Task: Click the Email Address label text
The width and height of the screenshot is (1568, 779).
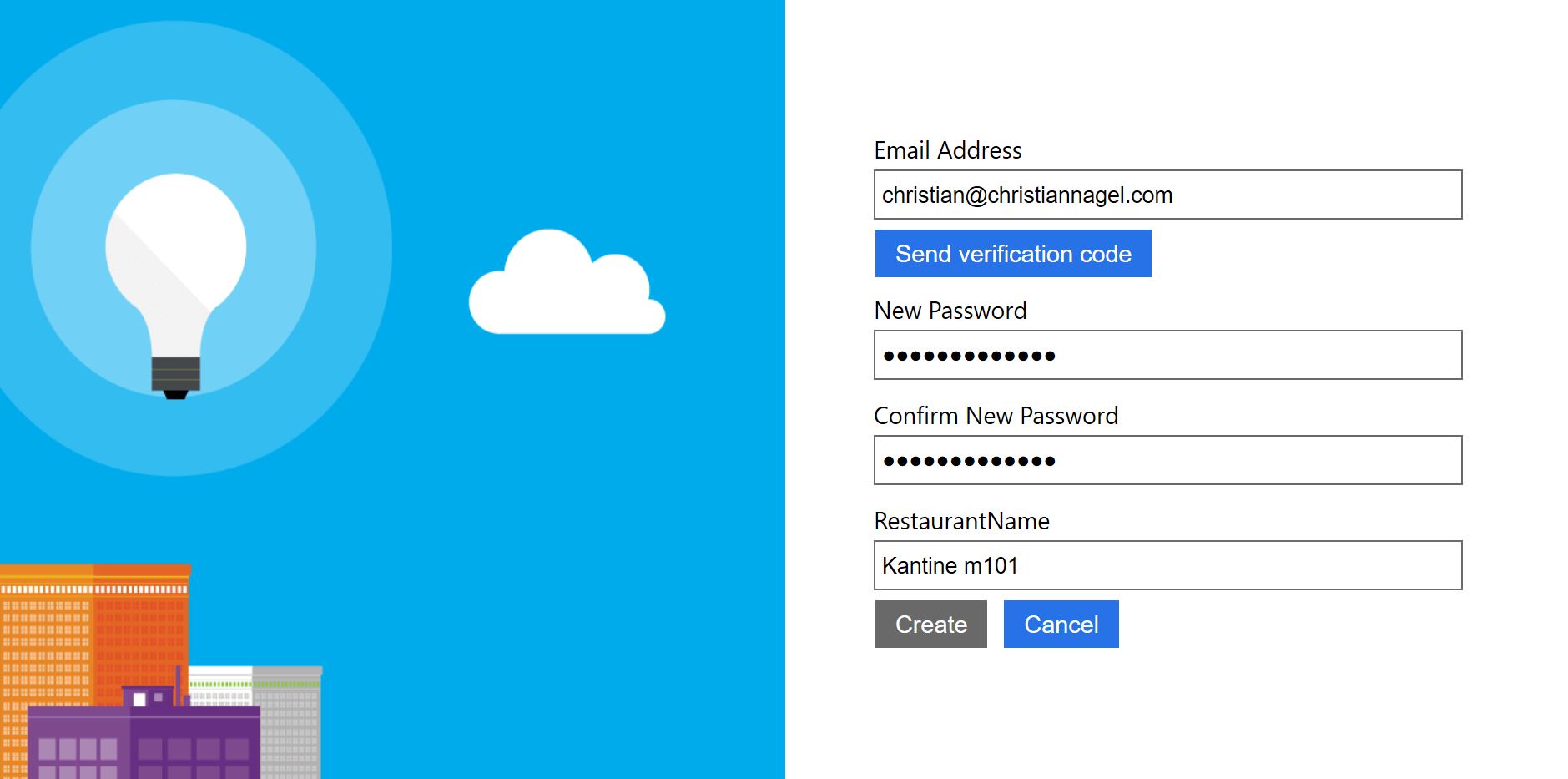Action: tap(947, 151)
